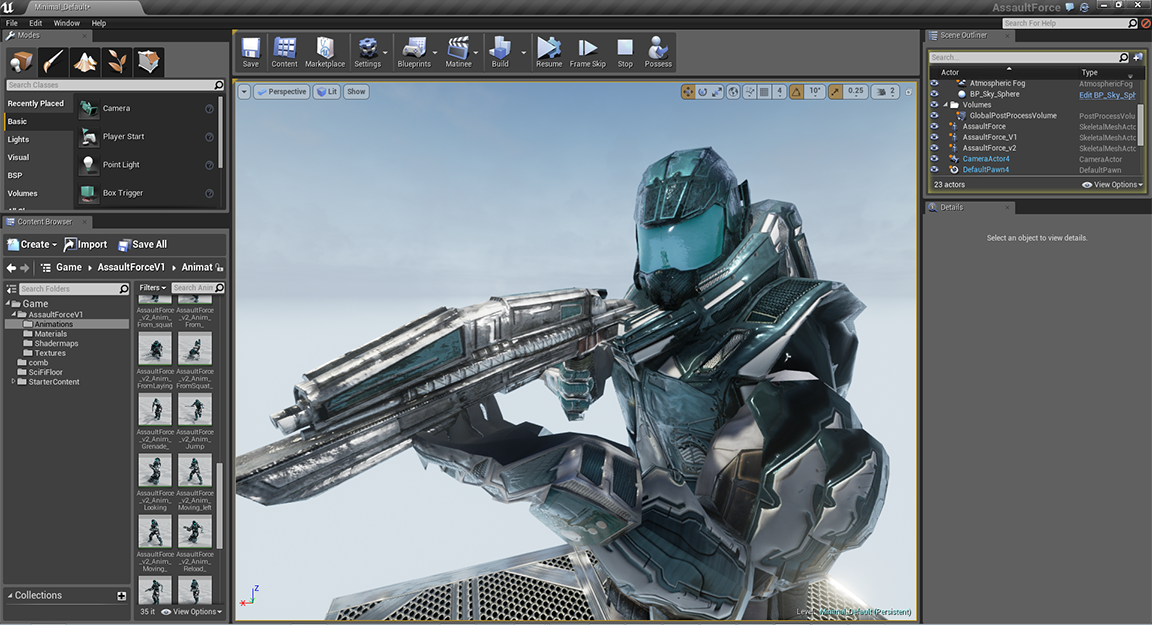Select the scale gizmo viewport icon
1152x625 pixels.
click(x=717, y=92)
